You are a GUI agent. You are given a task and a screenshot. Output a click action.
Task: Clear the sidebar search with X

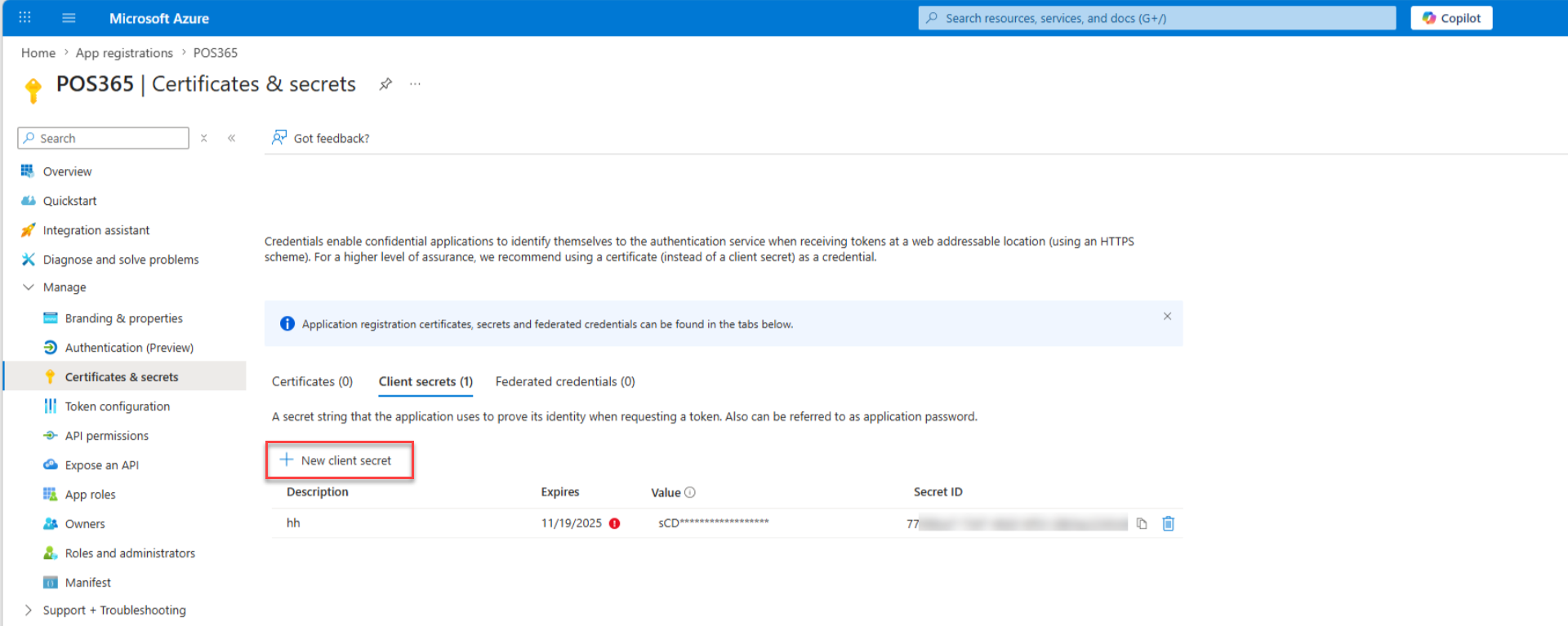coord(204,138)
